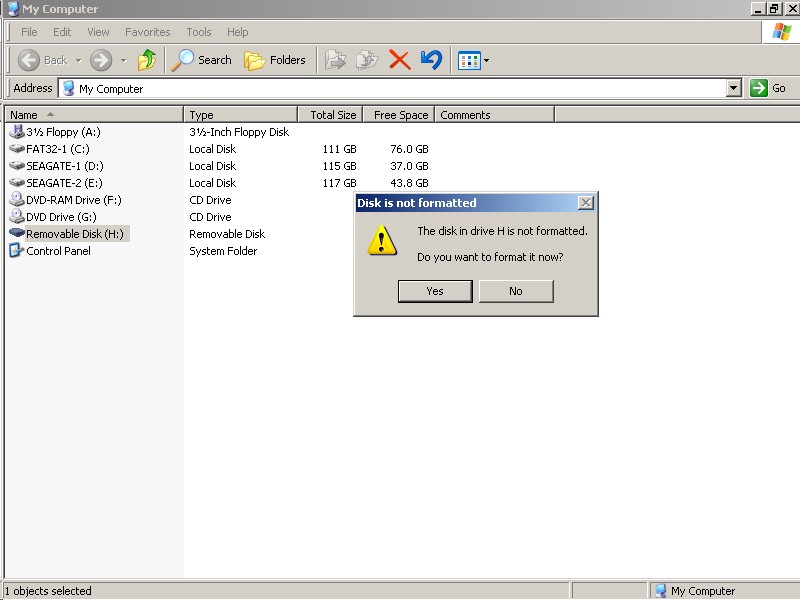The width and height of the screenshot is (800, 600).
Task: Select the 3½ Floppy (A:) drive icon
Action: [x=17, y=132]
